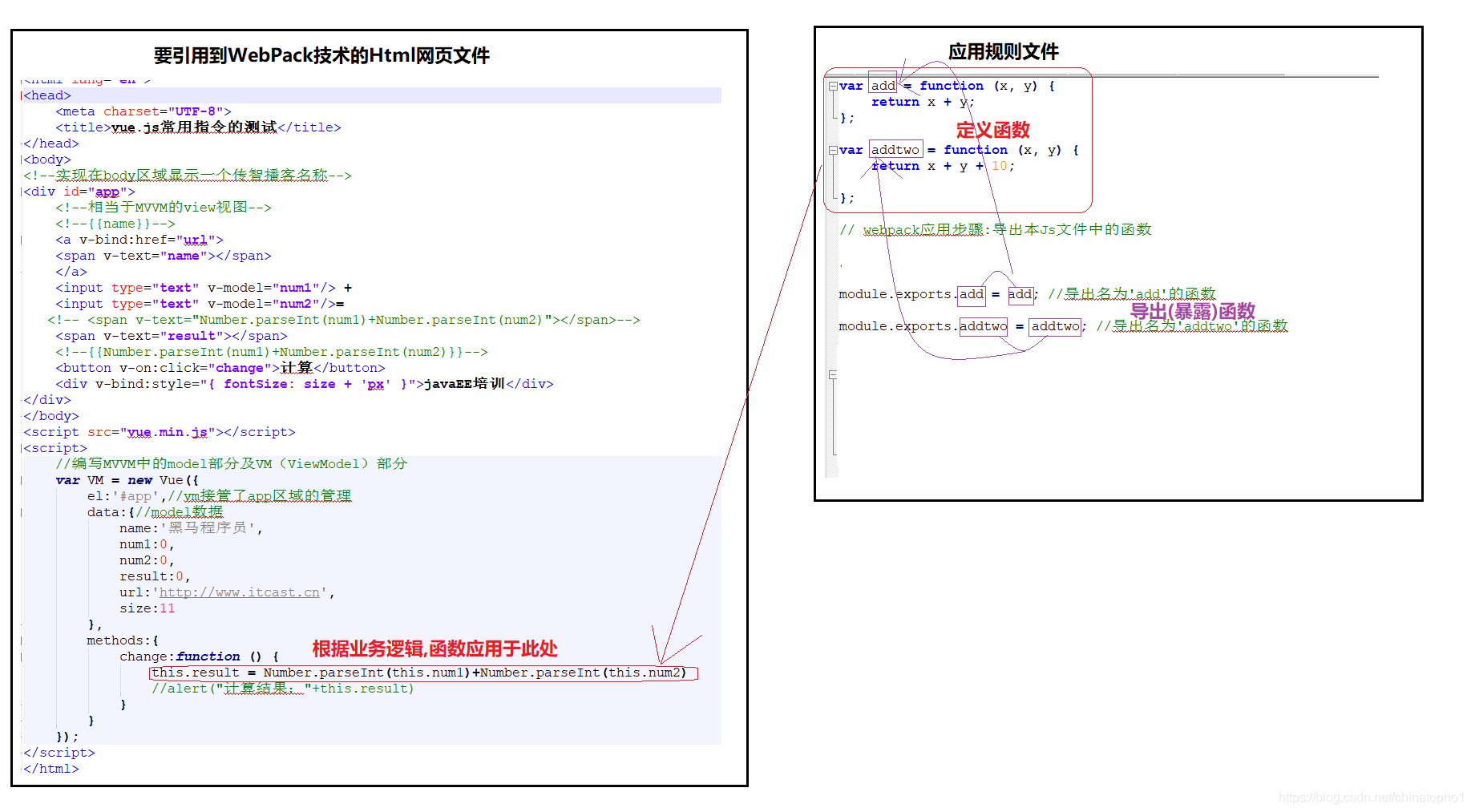Select the '<a v-bind:href="url">' line
Screen dimensions: 1471x812
(x=139, y=240)
